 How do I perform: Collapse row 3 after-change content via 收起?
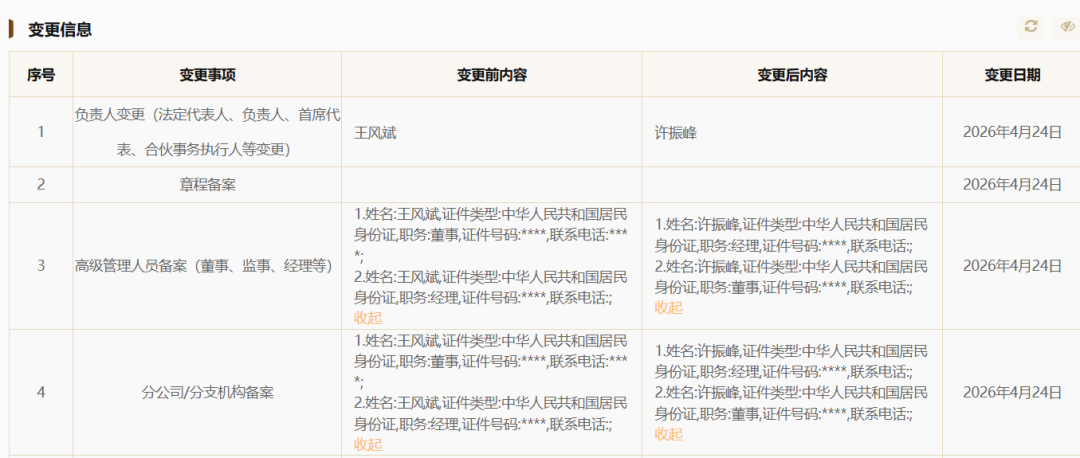pos(669,307)
